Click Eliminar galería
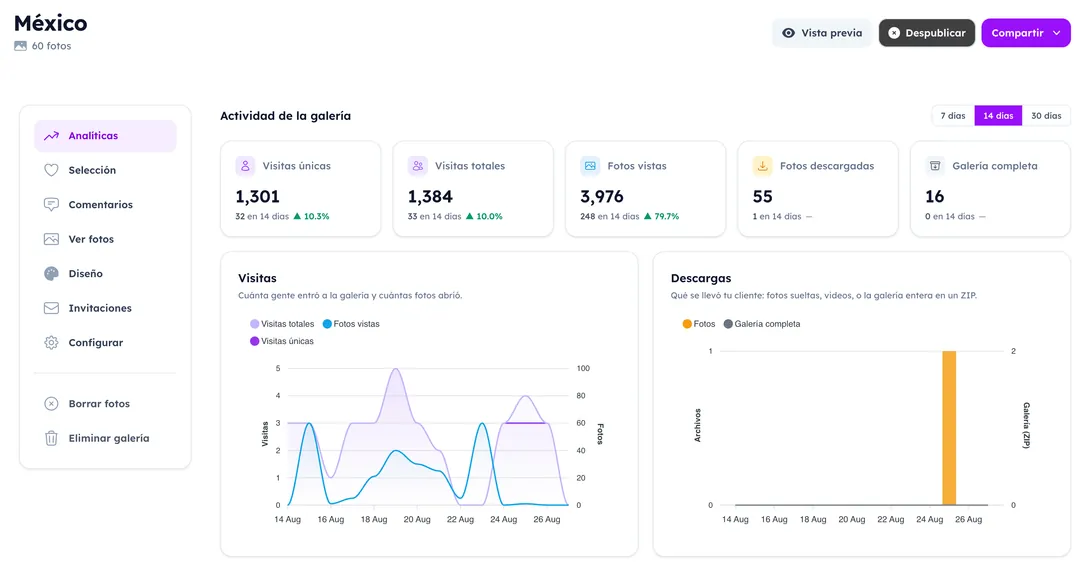This screenshot has height=568, width=1085. [x=105, y=439]
